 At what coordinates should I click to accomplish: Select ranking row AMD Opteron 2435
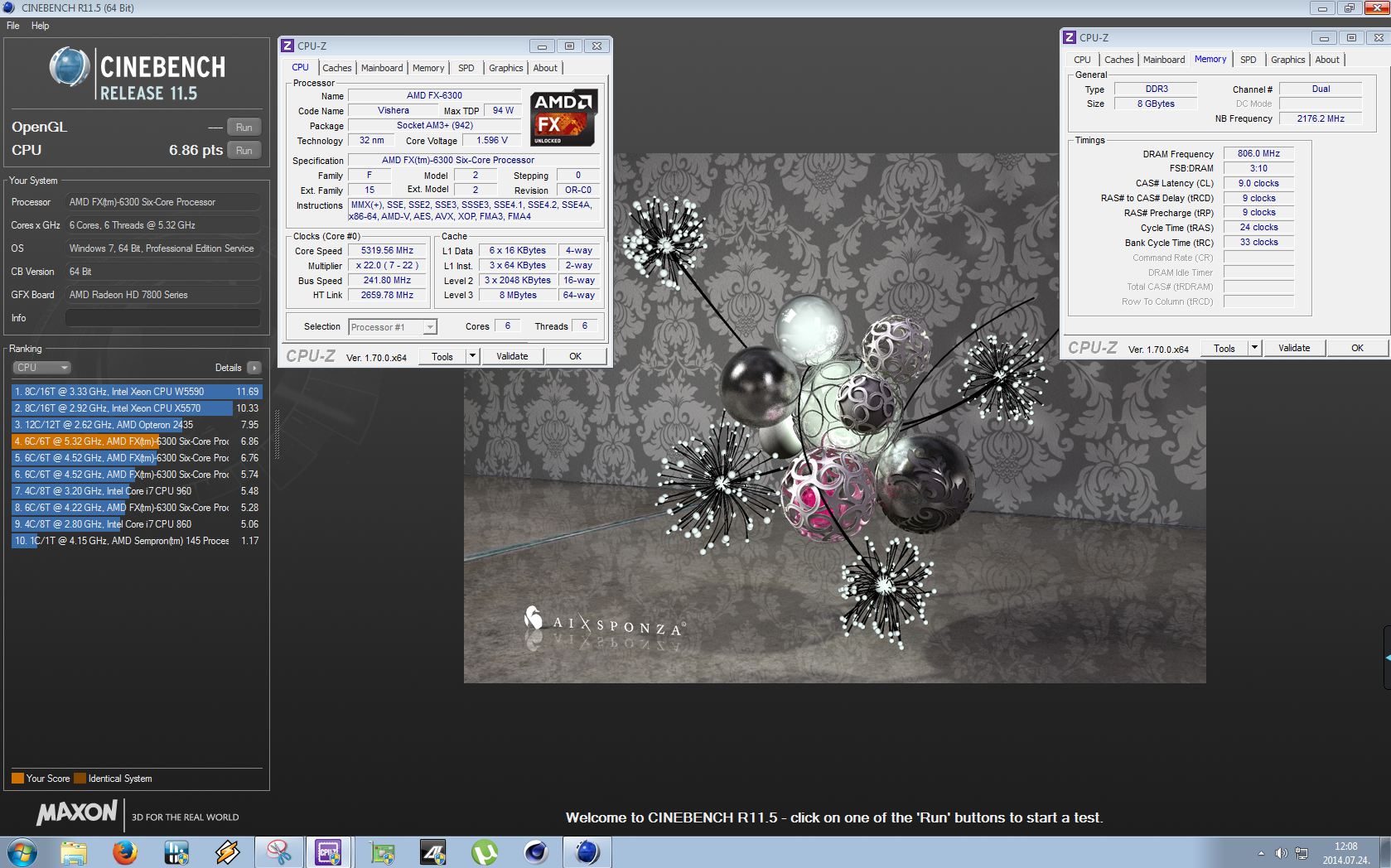137,425
